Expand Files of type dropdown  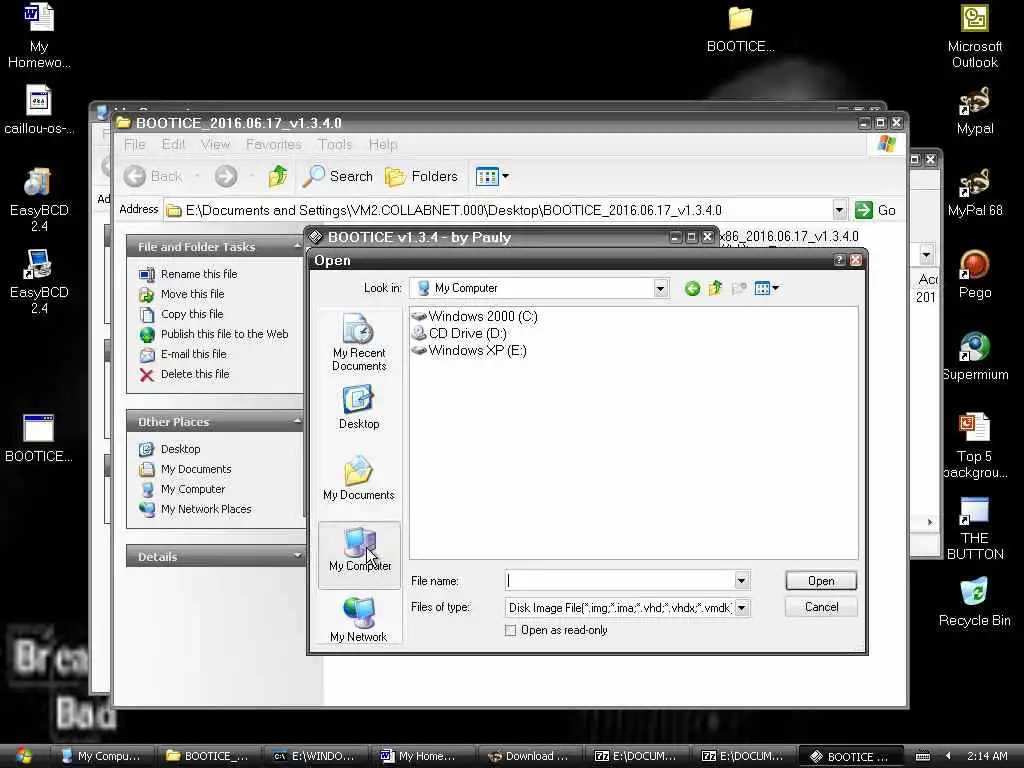(x=742, y=608)
